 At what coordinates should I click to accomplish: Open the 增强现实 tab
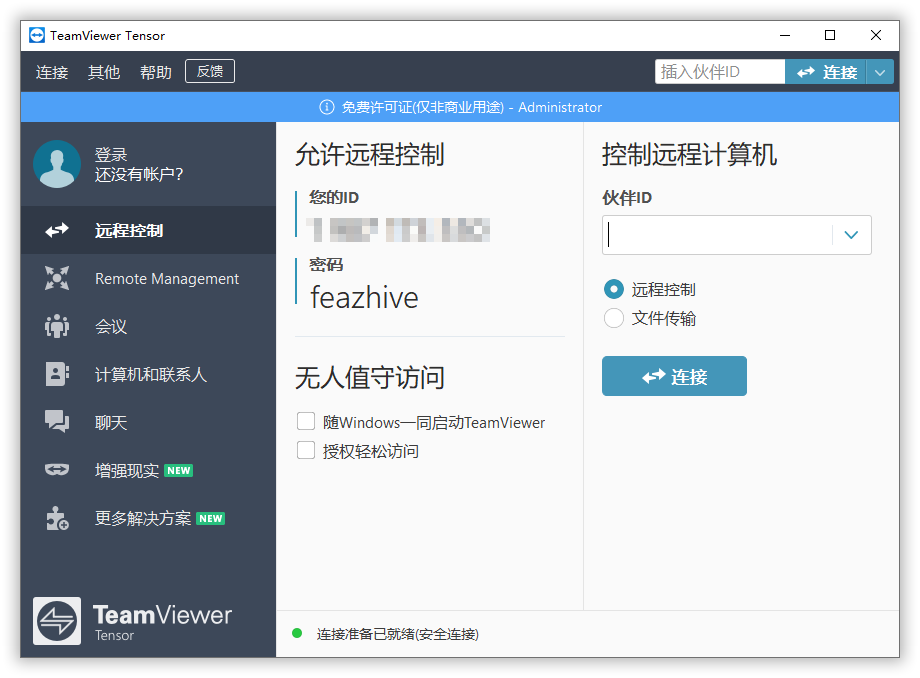point(148,470)
